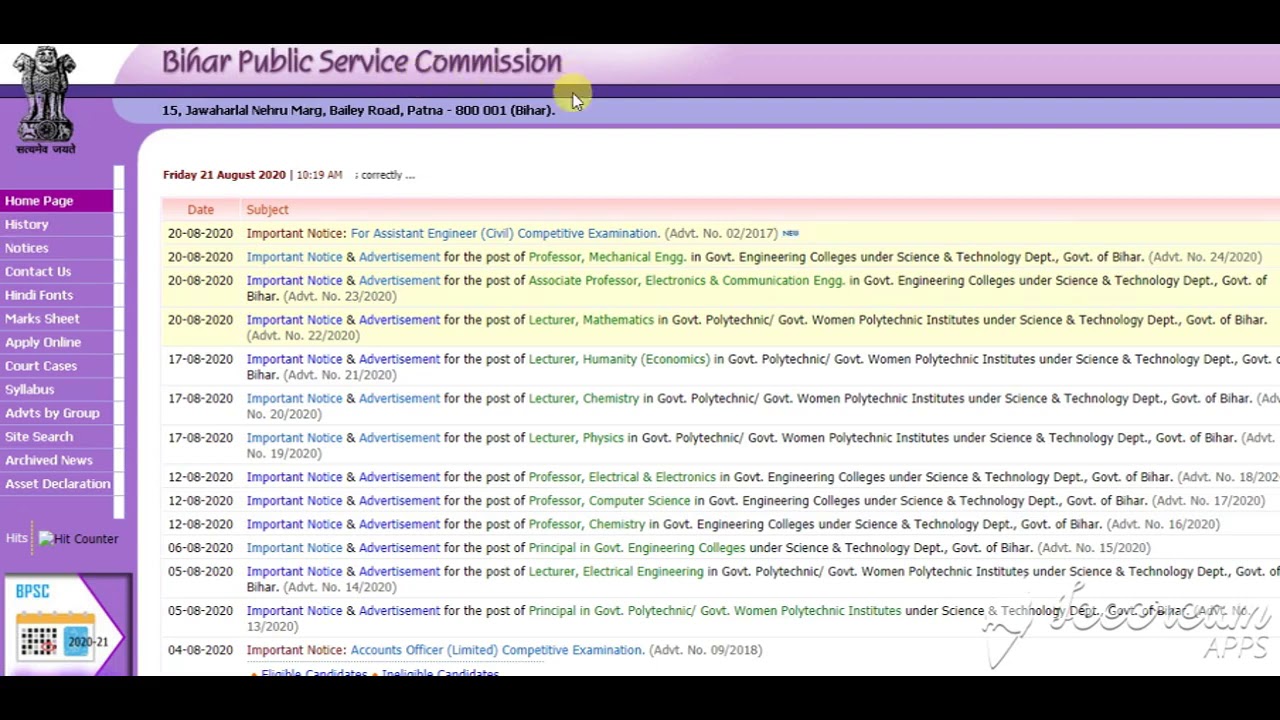
Task: Open Asset Declaration in sidebar
Action: tap(58, 484)
